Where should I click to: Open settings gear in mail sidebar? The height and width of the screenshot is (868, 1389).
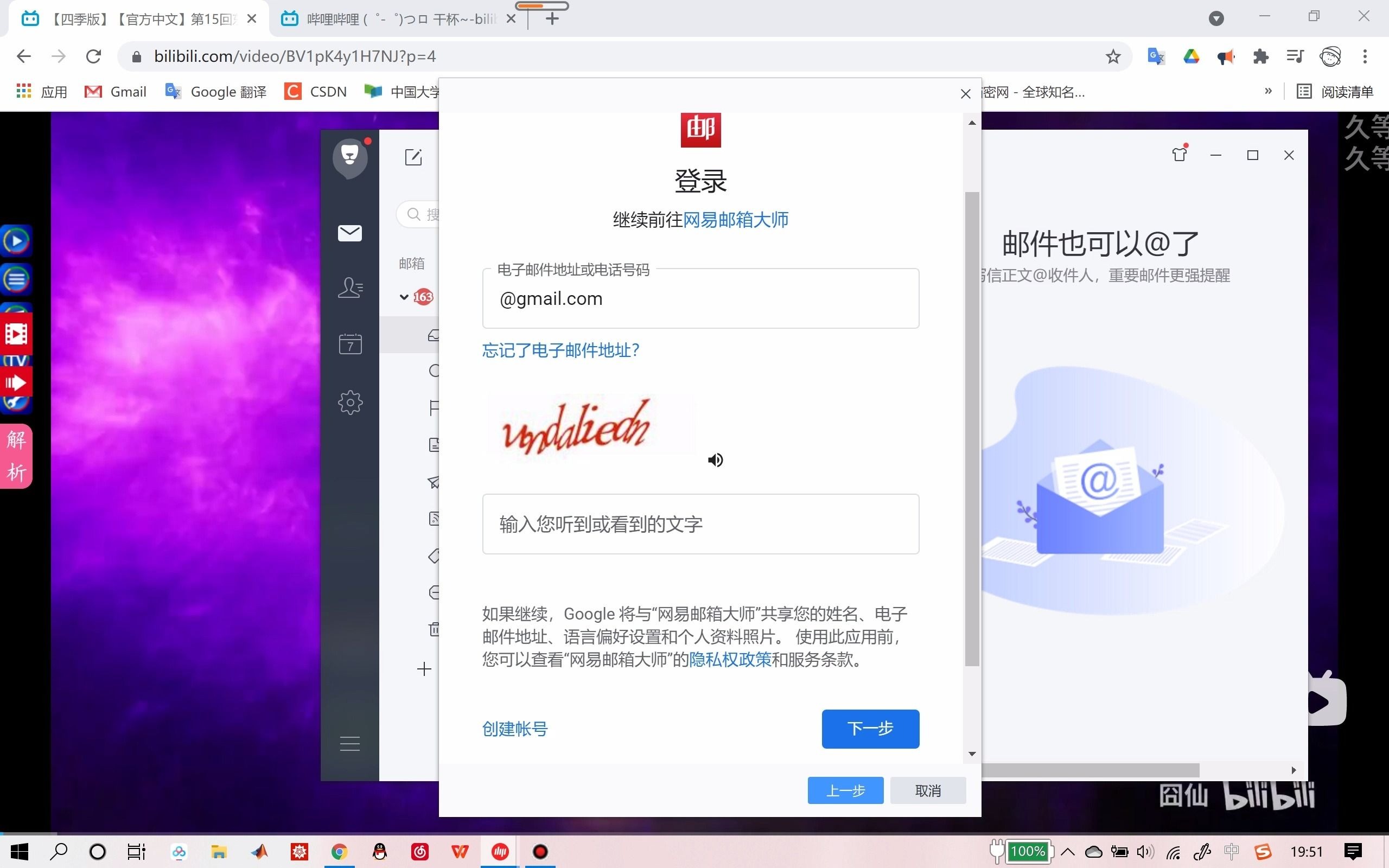pos(350,403)
